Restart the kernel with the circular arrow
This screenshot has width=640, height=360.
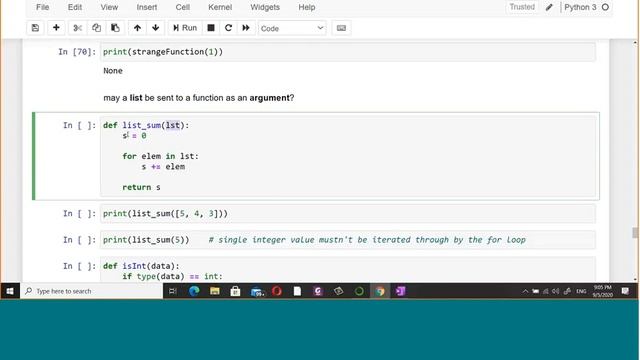point(228,28)
